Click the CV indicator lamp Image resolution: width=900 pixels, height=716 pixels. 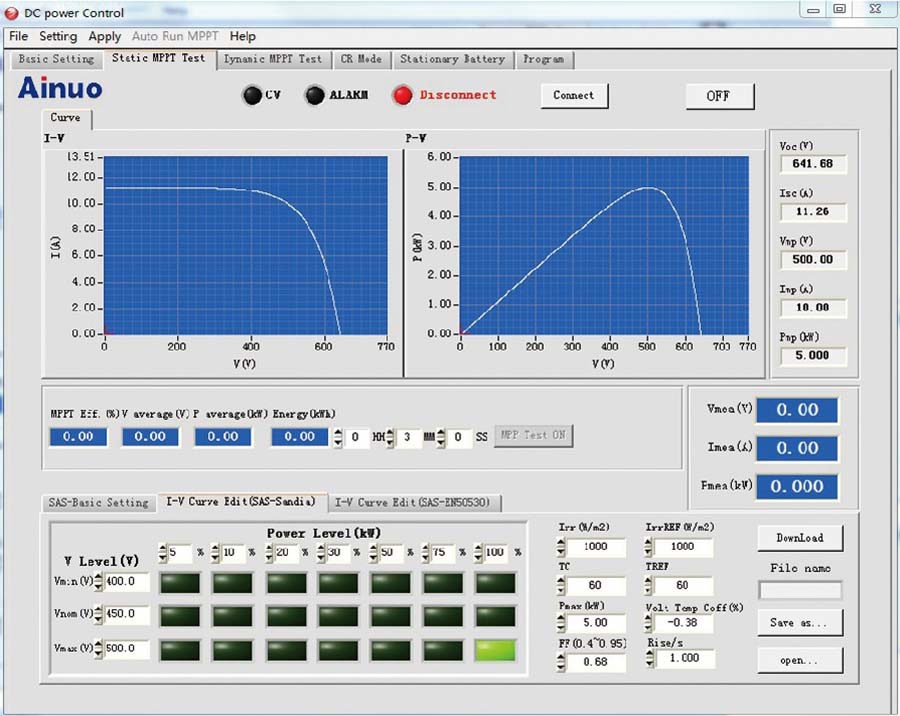[x=253, y=95]
